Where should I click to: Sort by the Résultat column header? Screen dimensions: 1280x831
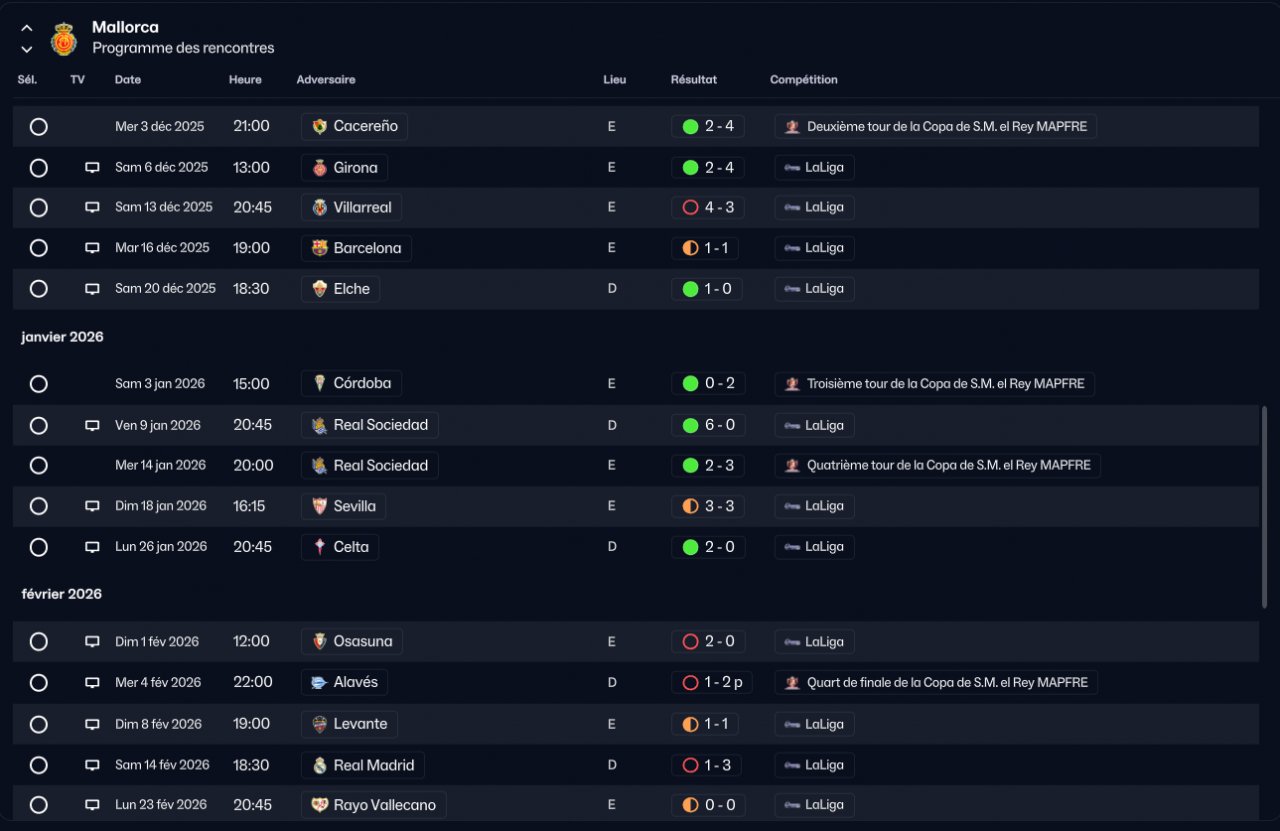(x=694, y=80)
